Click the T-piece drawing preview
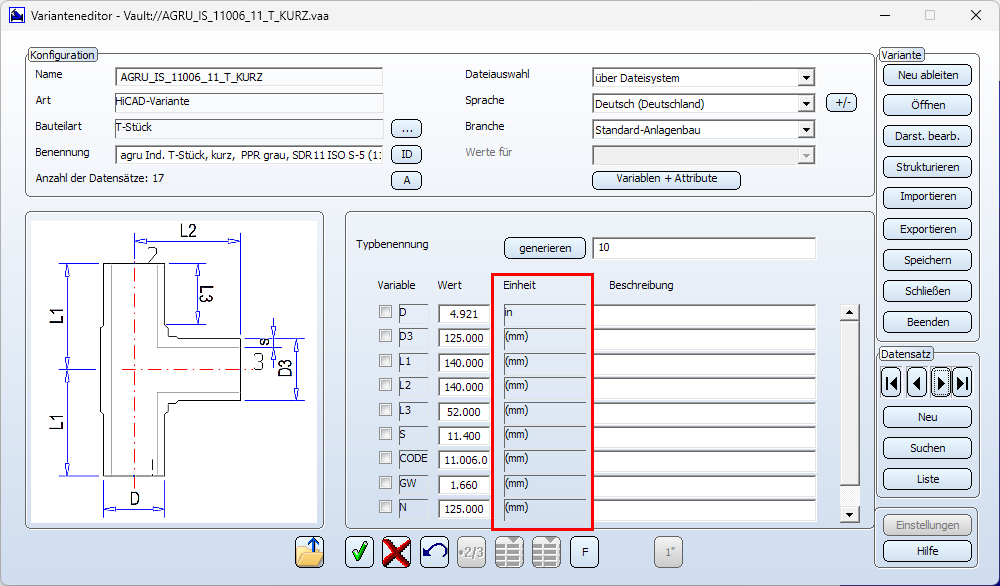This screenshot has height=586, width=1000. [x=174, y=372]
